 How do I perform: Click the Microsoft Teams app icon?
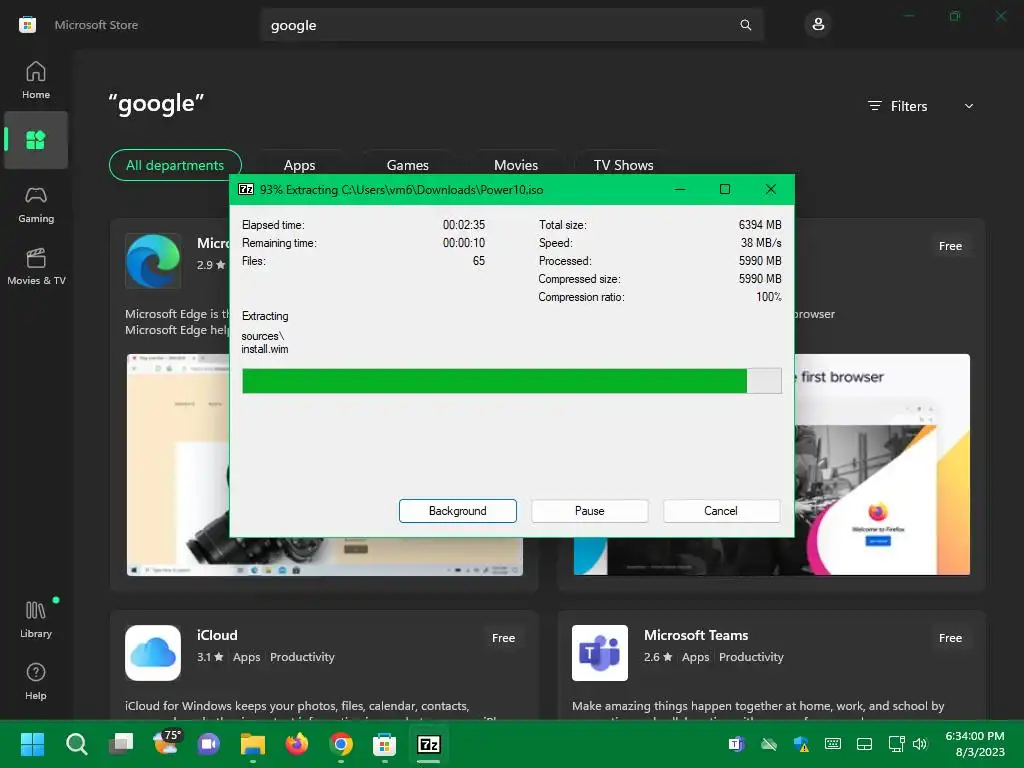coord(600,653)
